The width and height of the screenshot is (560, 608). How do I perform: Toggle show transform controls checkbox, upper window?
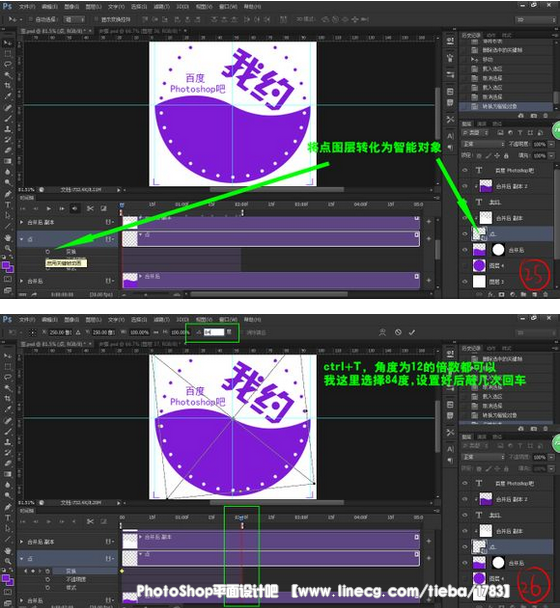click(96, 19)
